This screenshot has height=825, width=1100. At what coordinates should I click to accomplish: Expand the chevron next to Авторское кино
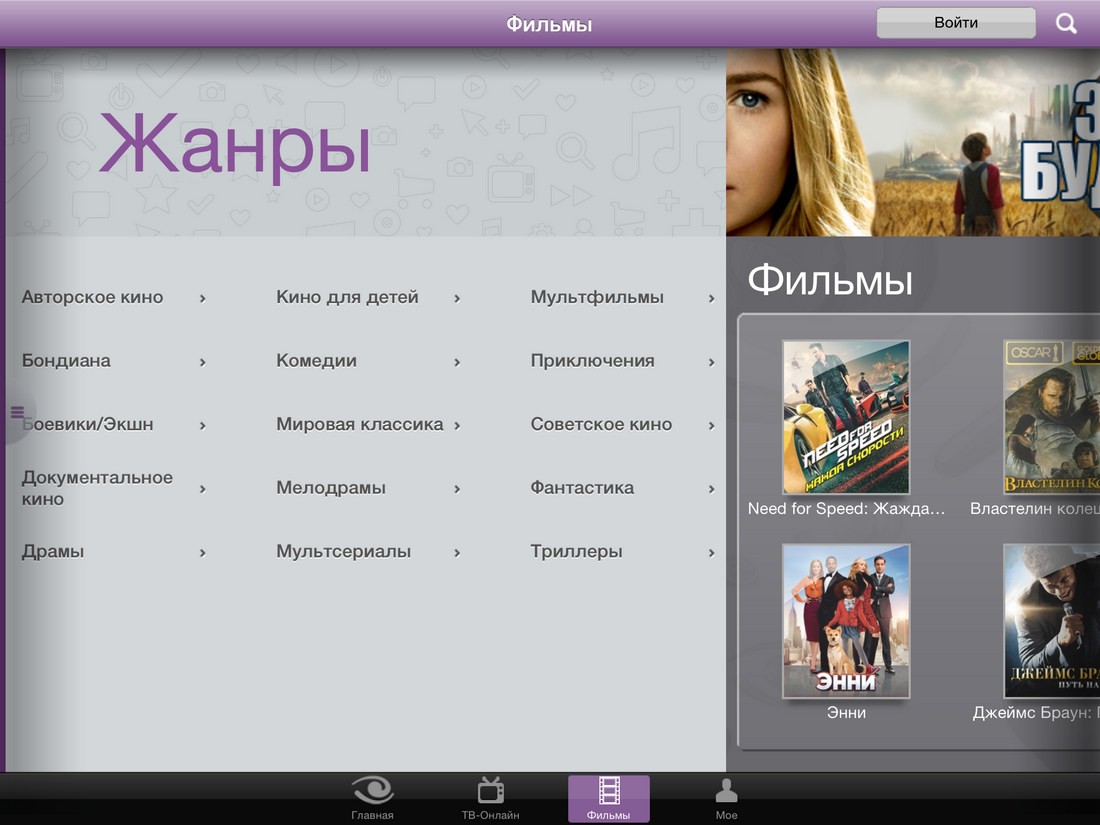coord(202,298)
